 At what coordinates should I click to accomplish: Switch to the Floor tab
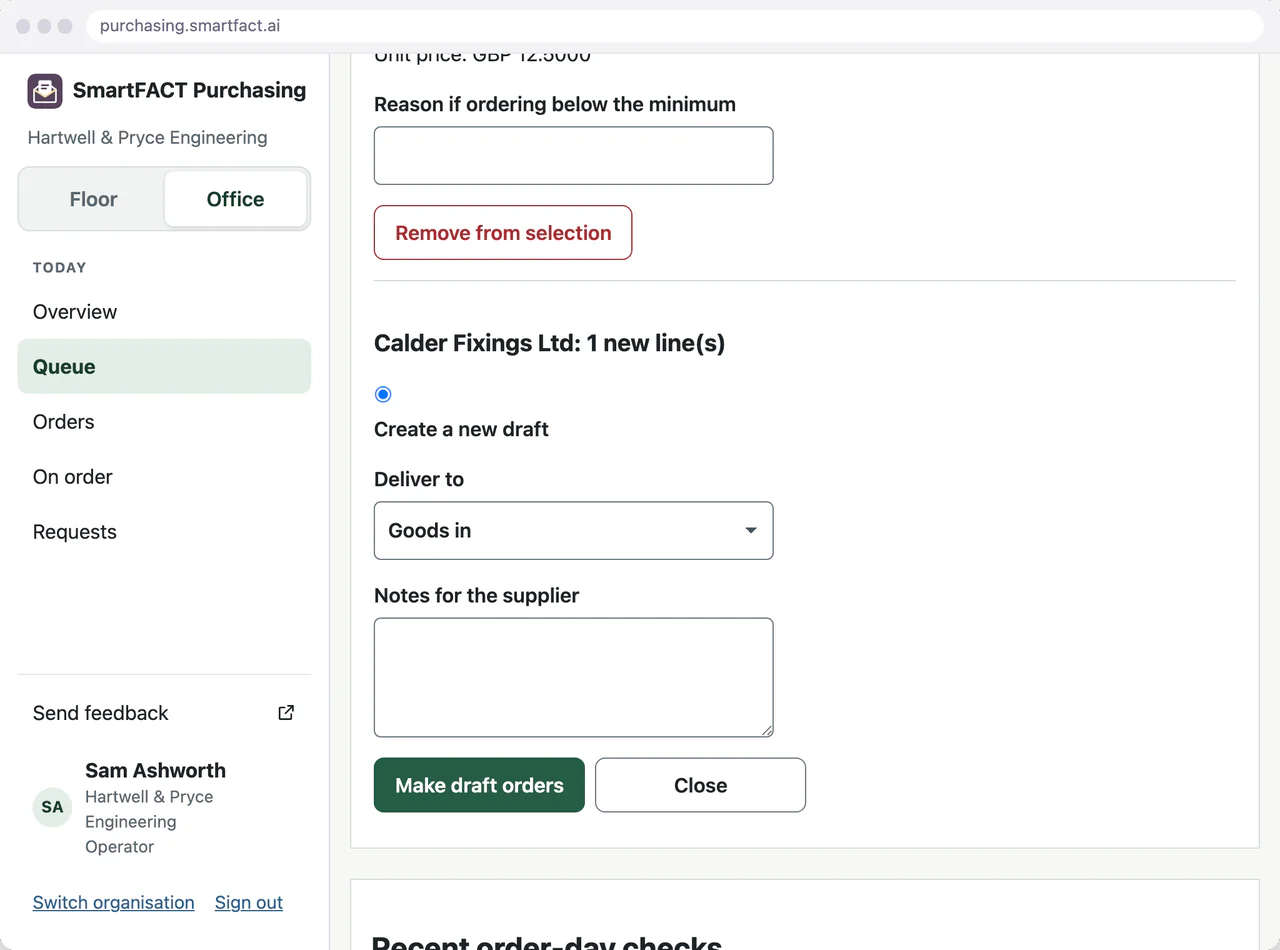coord(93,199)
